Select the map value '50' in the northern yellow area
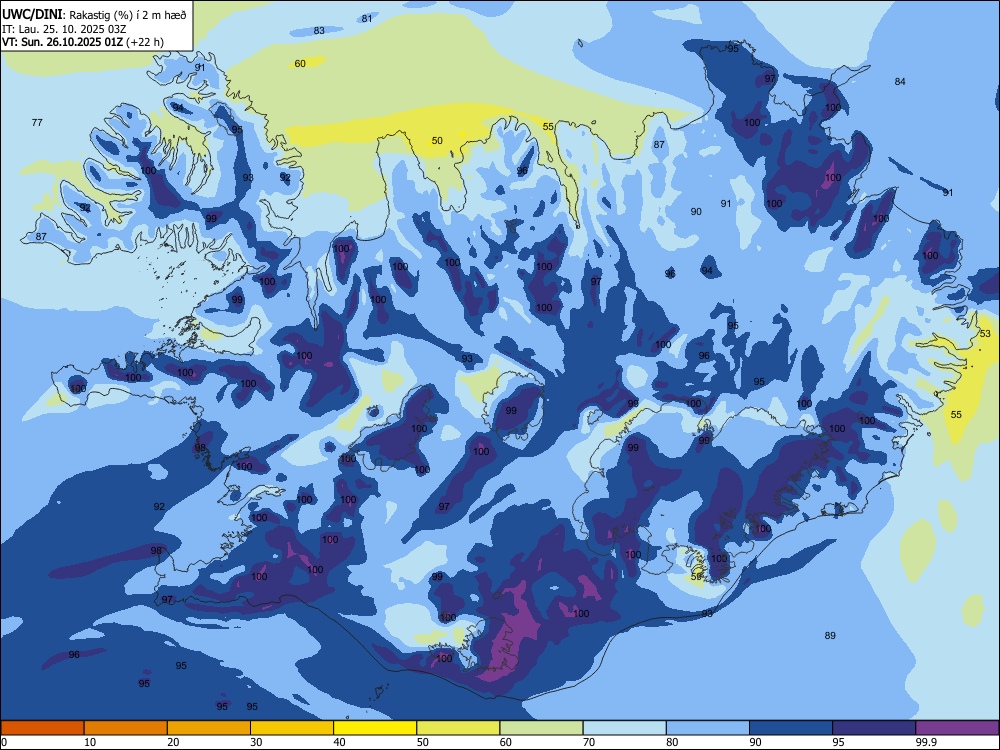This screenshot has width=1000, height=750. [x=437, y=140]
